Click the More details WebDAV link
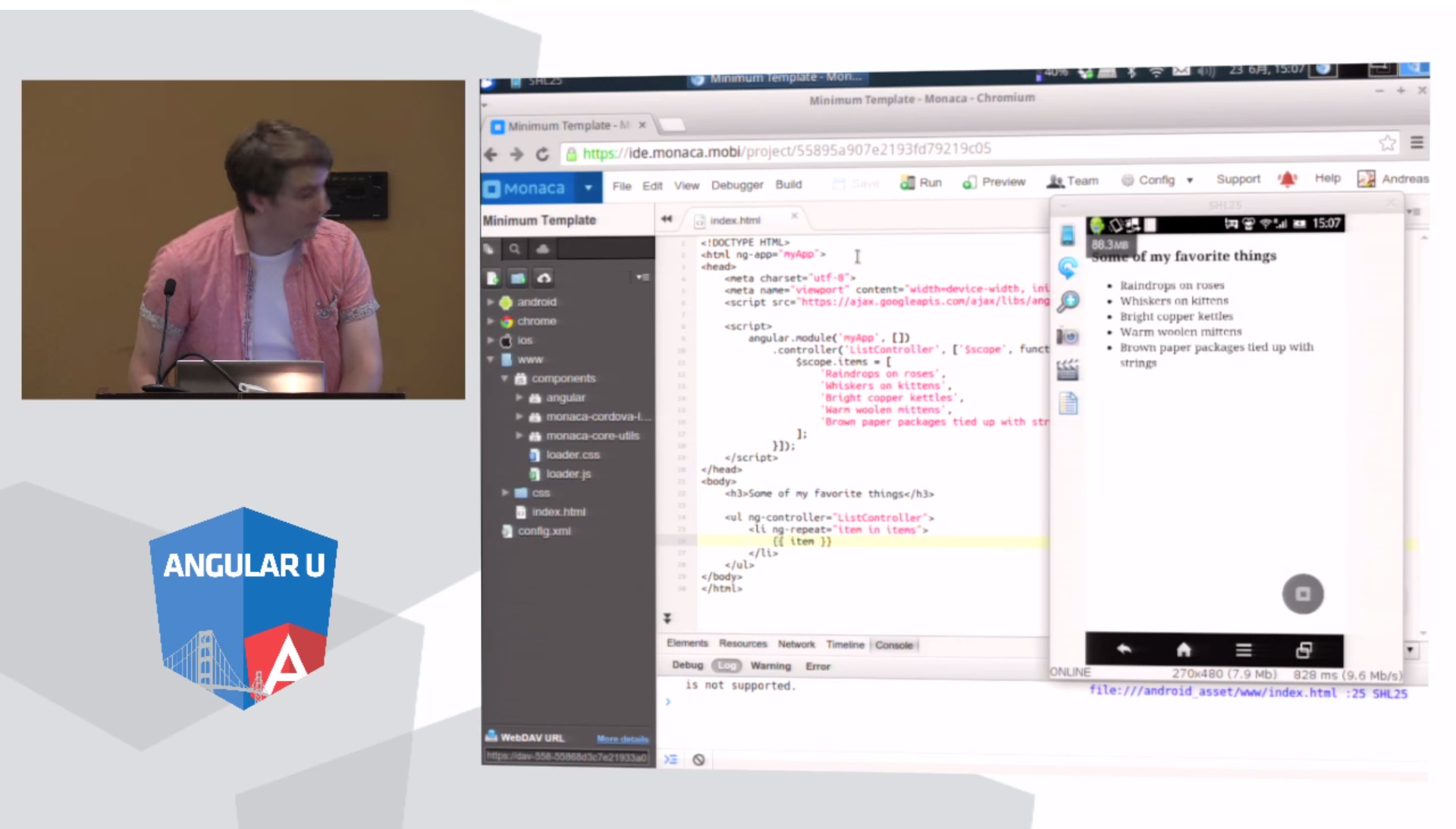The image size is (1456, 829). pyautogui.click(x=622, y=739)
